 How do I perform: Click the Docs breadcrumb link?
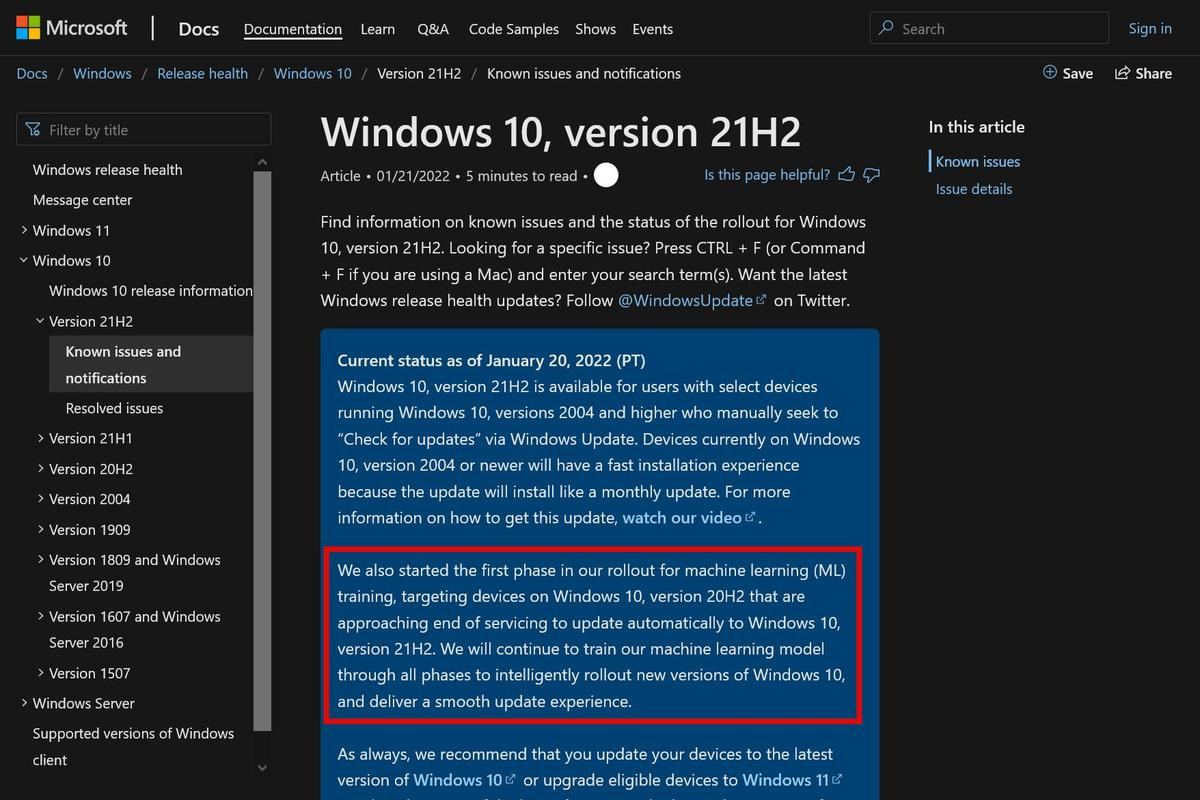point(32,73)
